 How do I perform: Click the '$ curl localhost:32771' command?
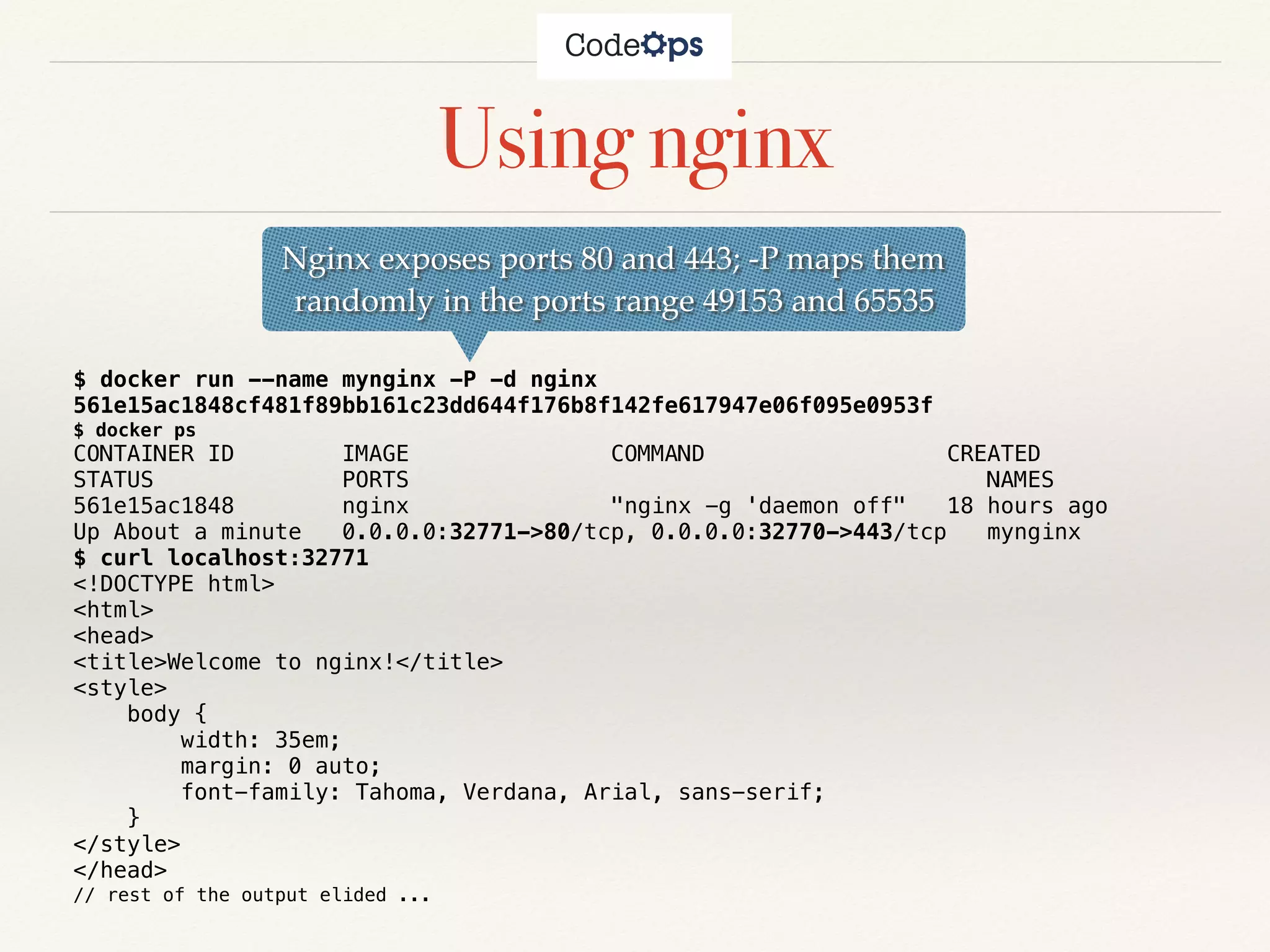coord(221,558)
